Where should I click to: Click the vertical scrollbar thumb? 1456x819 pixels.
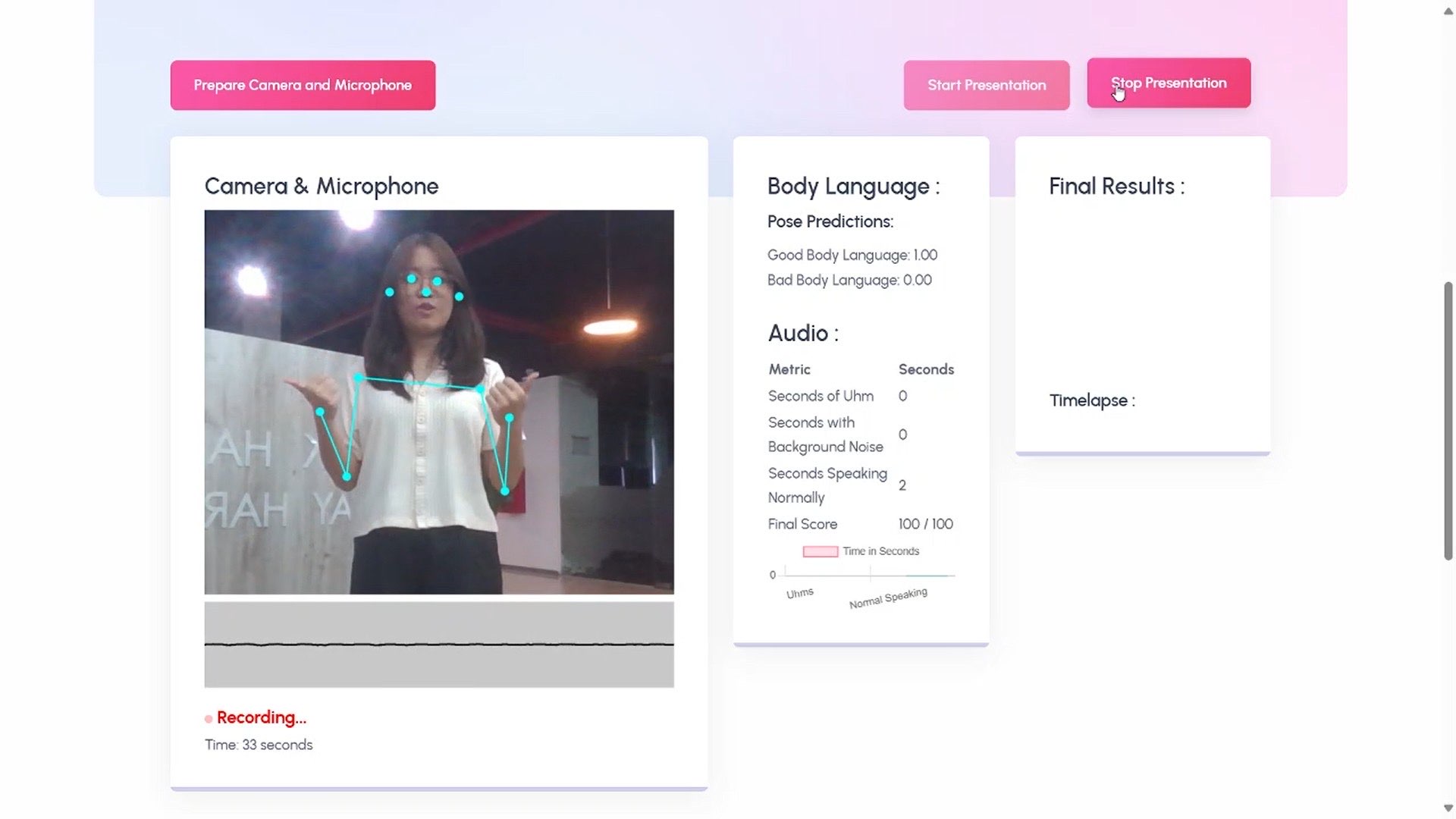point(1448,421)
